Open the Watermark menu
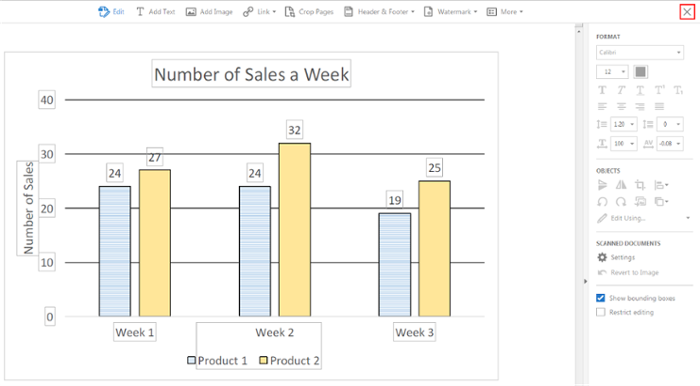 (450, 12)
